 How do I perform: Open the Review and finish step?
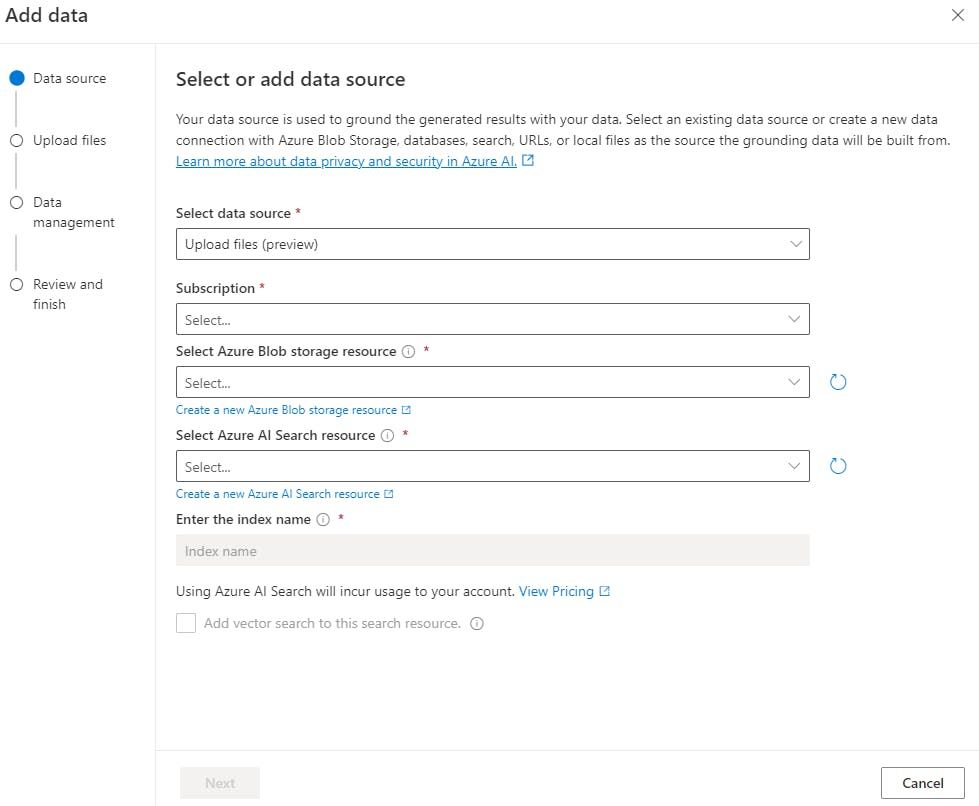tap(67, 294)
